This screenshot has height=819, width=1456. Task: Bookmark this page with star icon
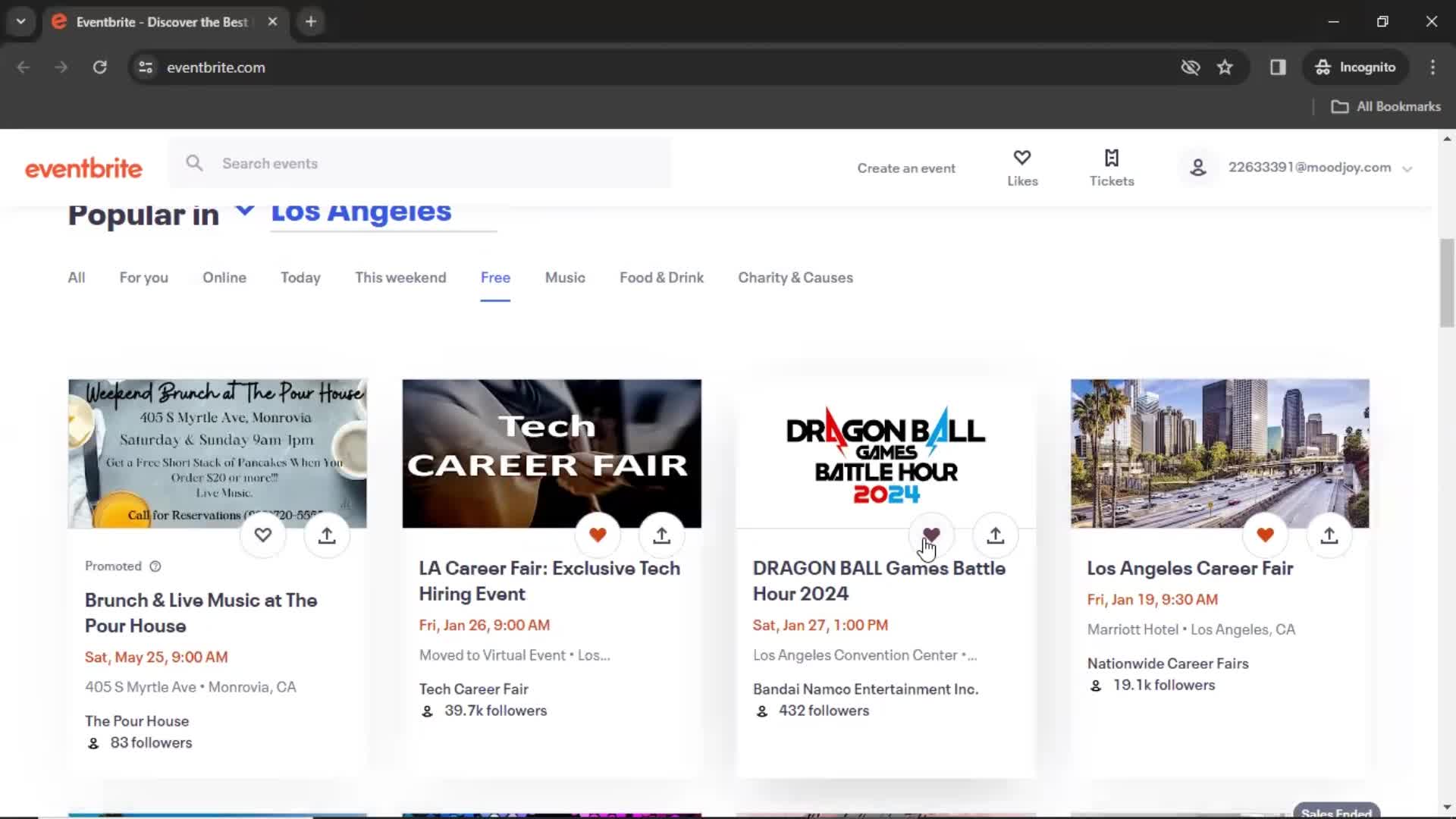click(x=1225, y=67)
